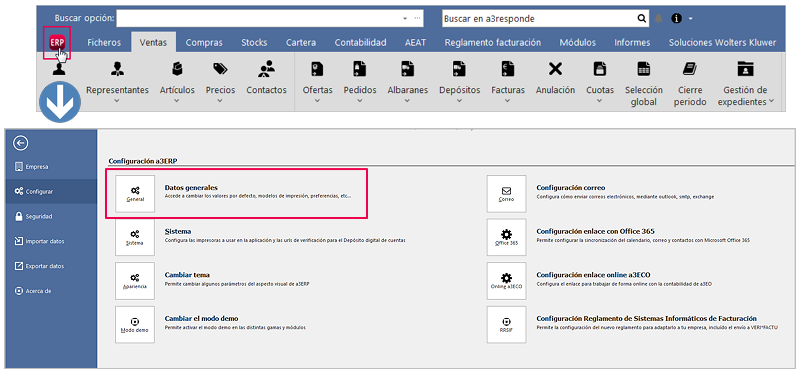Expand the Artículos dropdown chevron
The width and height of the screenshot is (796, 369).
[x=177, y=100]
